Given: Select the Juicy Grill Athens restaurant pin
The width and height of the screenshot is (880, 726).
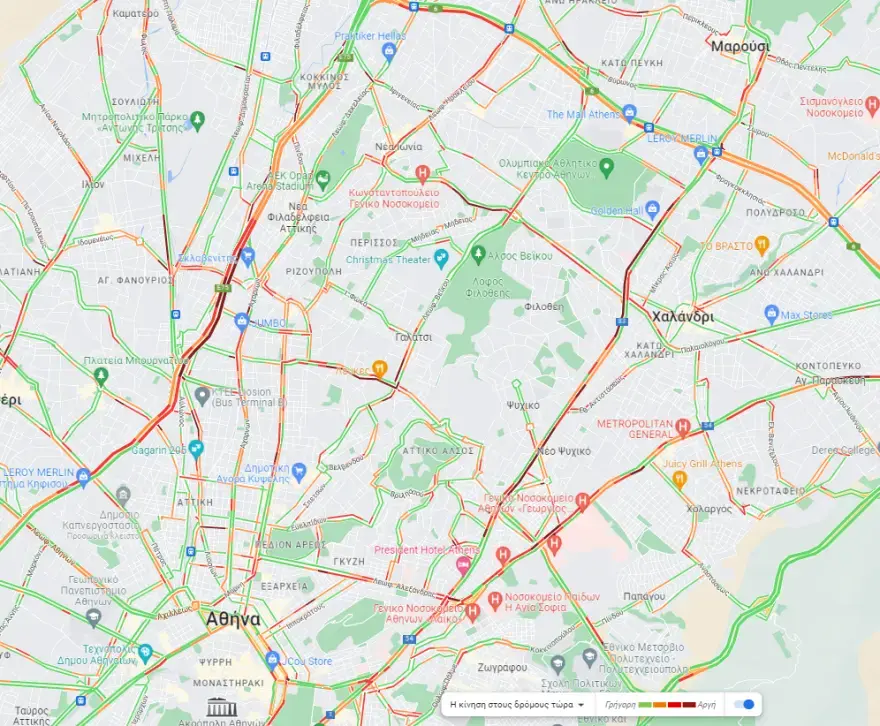Looking at the screenshot, I should (680, 479).
